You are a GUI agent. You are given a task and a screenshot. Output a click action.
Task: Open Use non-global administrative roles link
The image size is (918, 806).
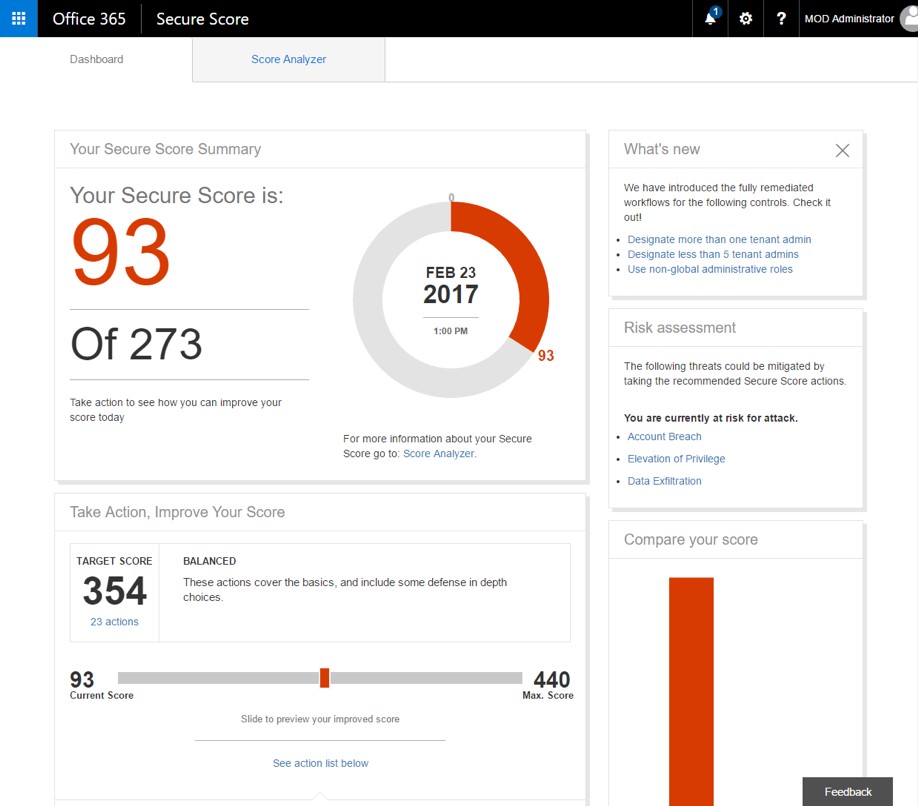tap(710, 269)
